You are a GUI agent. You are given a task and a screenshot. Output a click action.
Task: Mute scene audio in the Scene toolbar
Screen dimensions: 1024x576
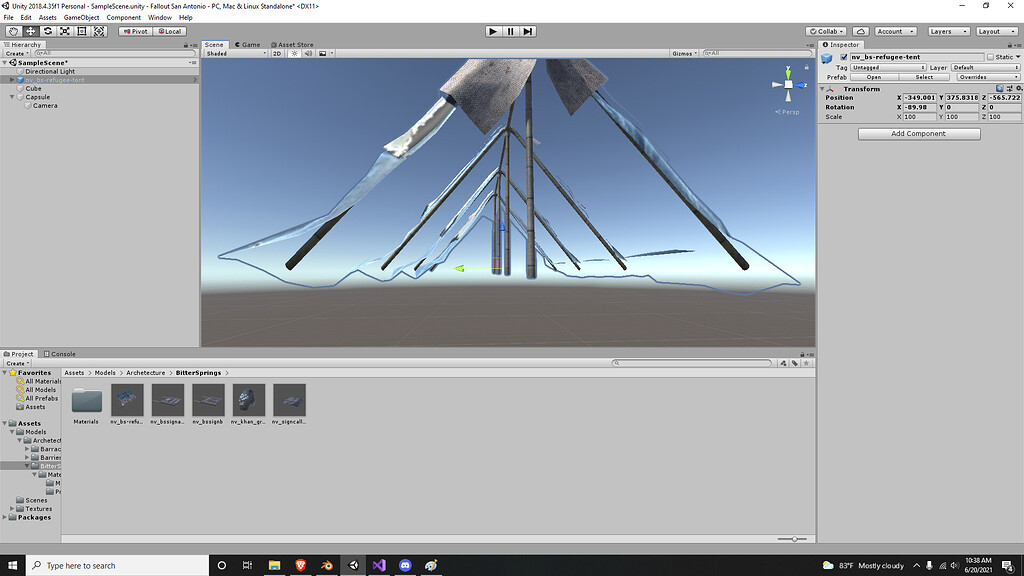(x=307, y=53)
